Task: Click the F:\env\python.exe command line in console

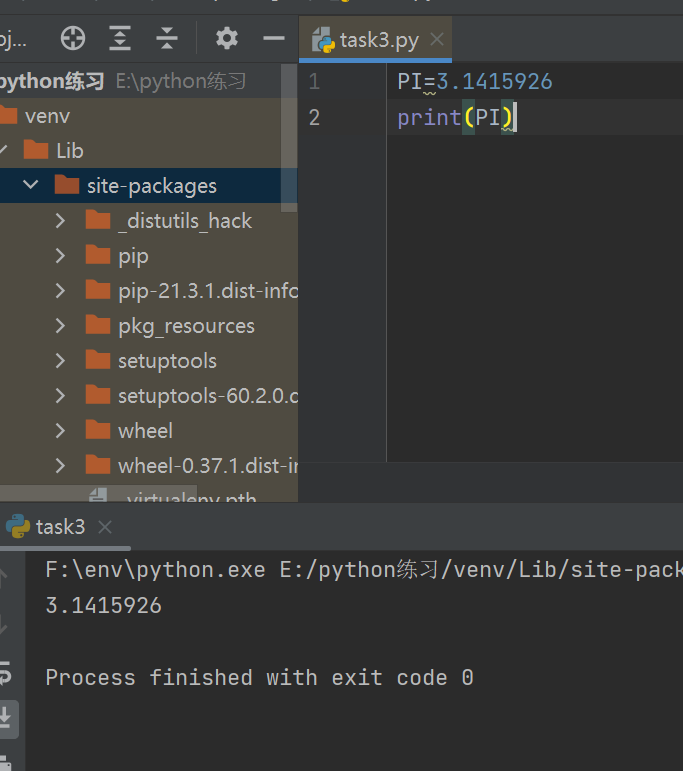Action: click(x=364, y=570)
